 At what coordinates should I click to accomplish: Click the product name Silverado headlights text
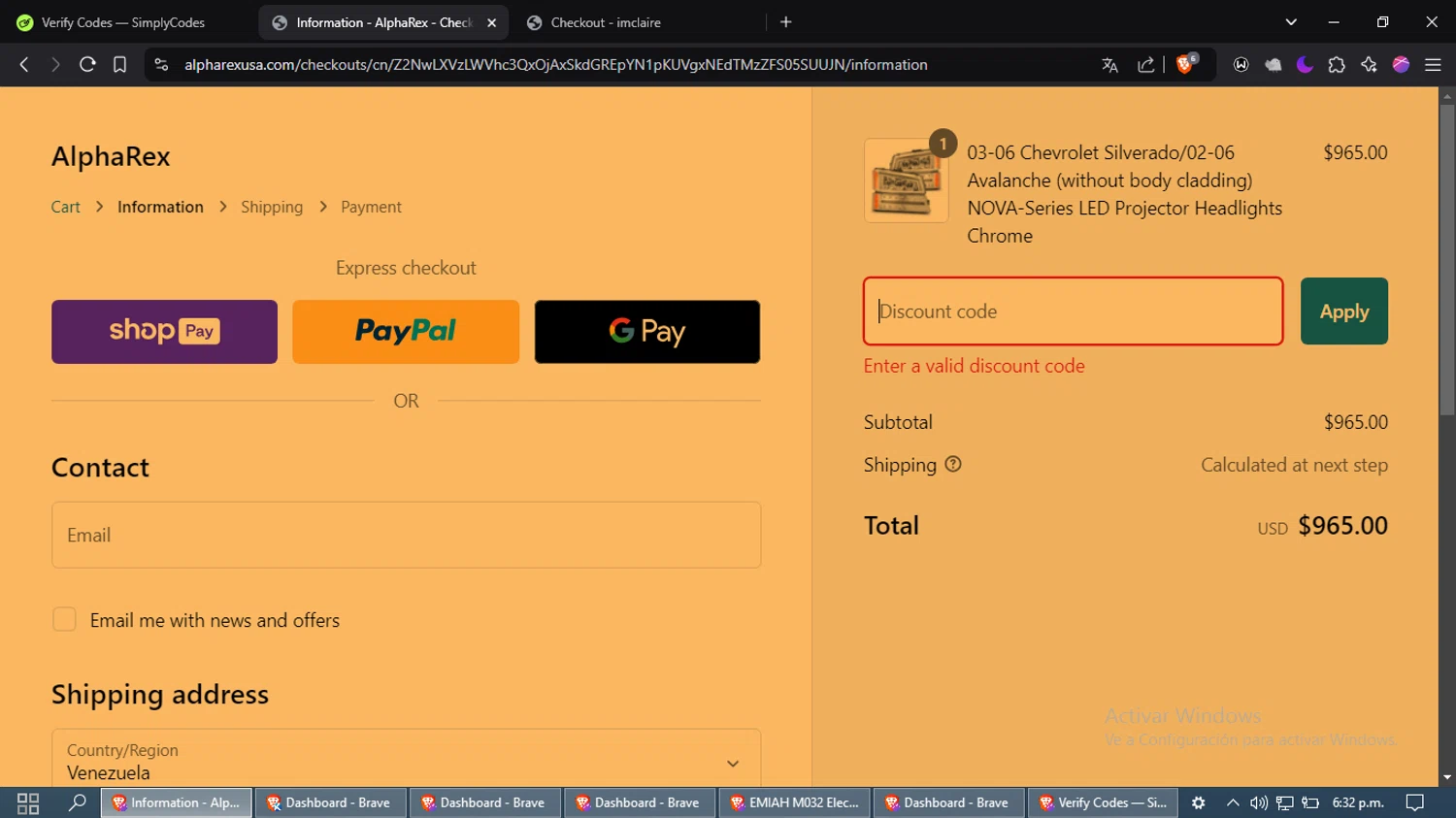[1124, 194]
